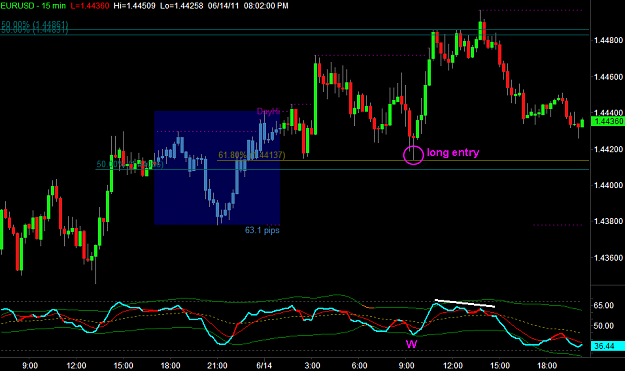The image size is (625, 371).
Task: Click the 1.43800 price axis label
Action: click(608, 221)
